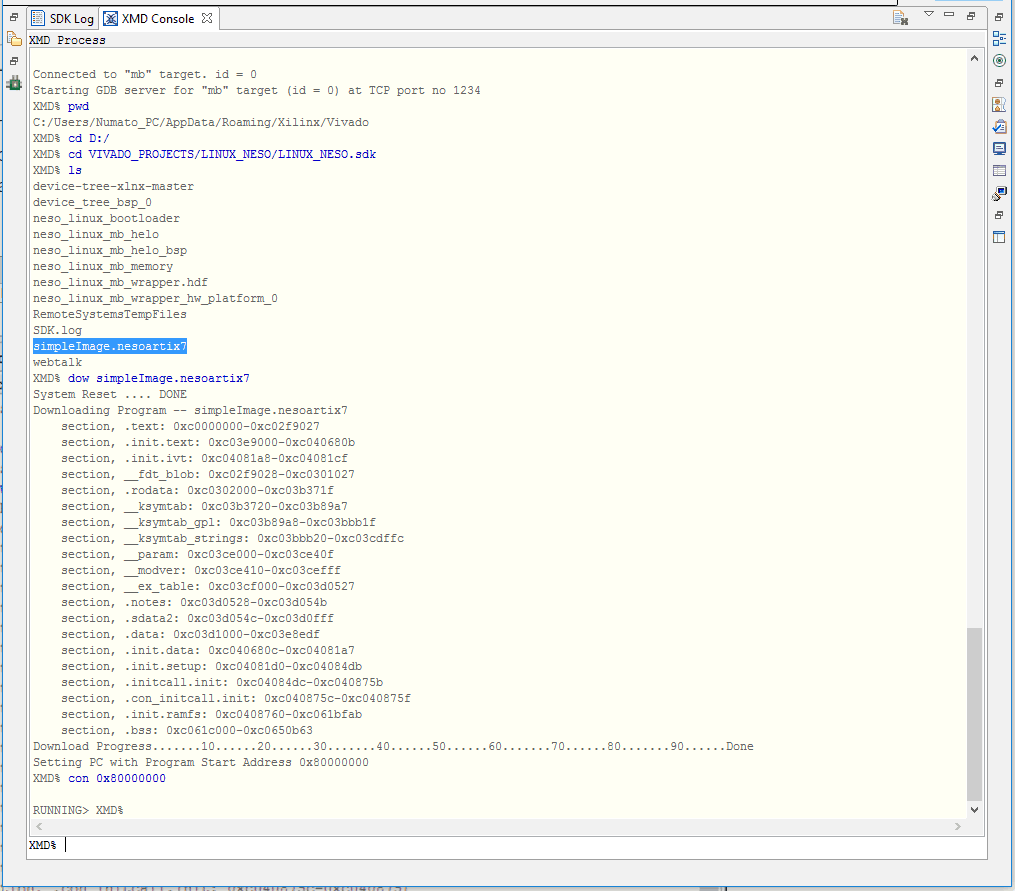Open the Problems view icon
1015x891 pixels.
click(999, 105)
